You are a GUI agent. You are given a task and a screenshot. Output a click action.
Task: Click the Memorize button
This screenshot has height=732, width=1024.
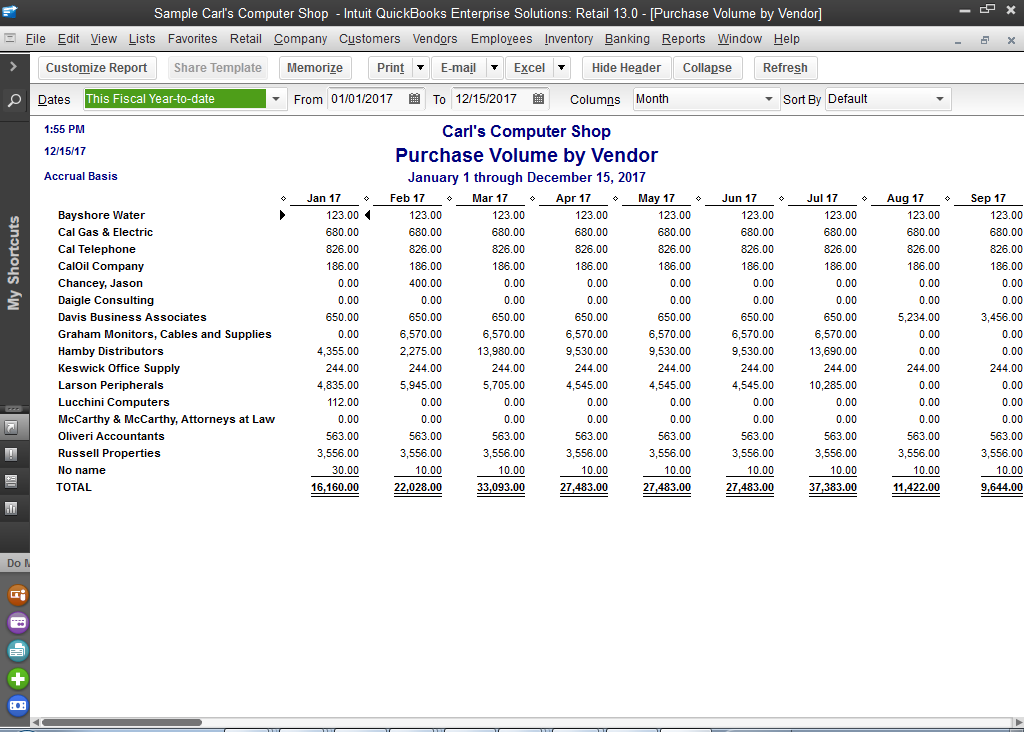pyautogui.click(x=315, y=68)
